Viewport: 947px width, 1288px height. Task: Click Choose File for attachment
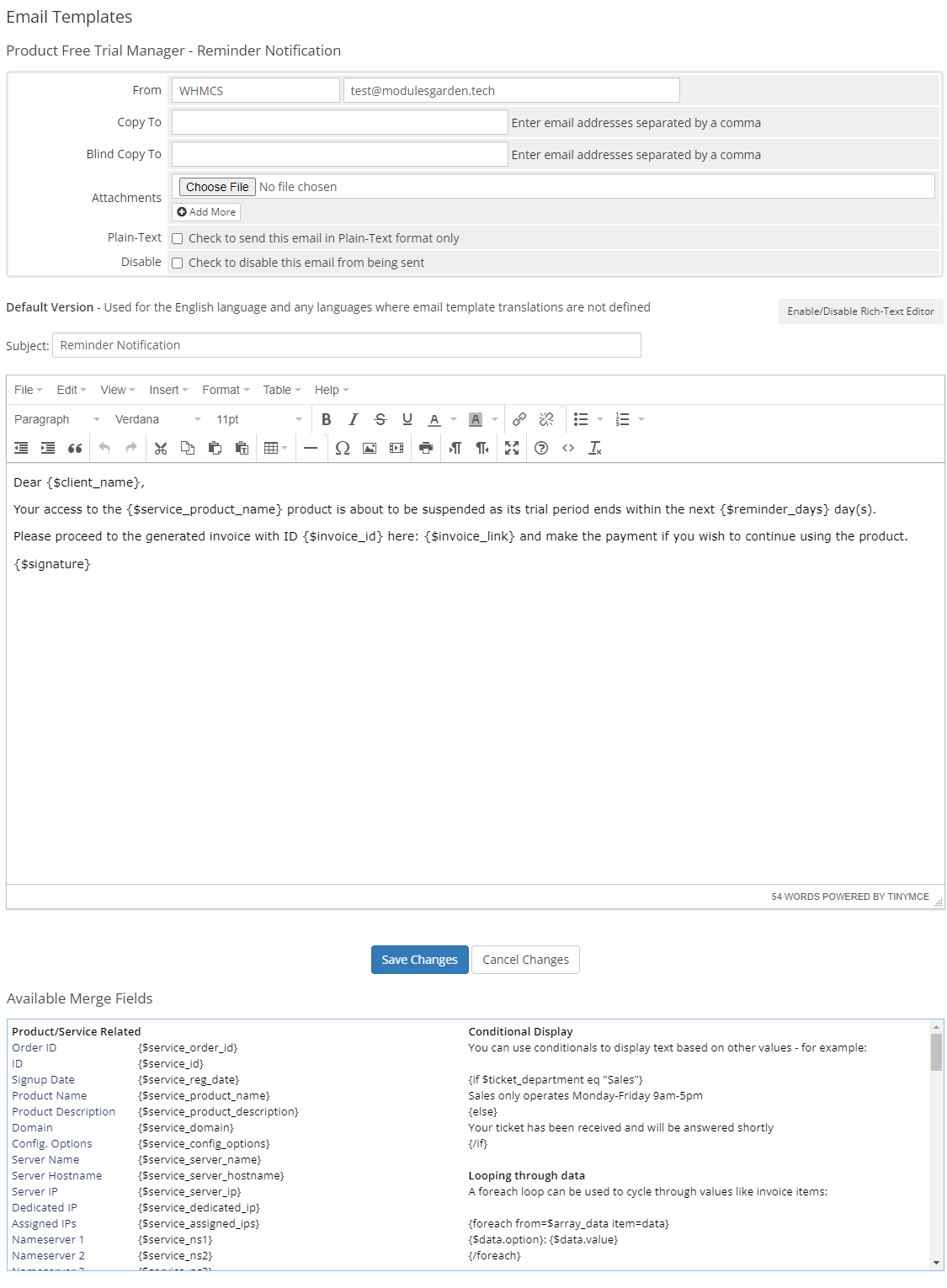click(217, 187)
